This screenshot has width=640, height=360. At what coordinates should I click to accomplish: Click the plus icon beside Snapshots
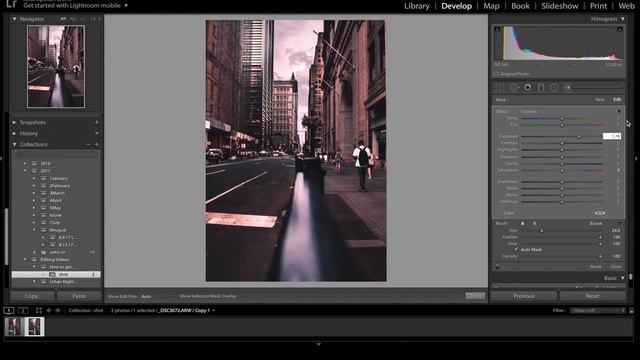(97, 122)
